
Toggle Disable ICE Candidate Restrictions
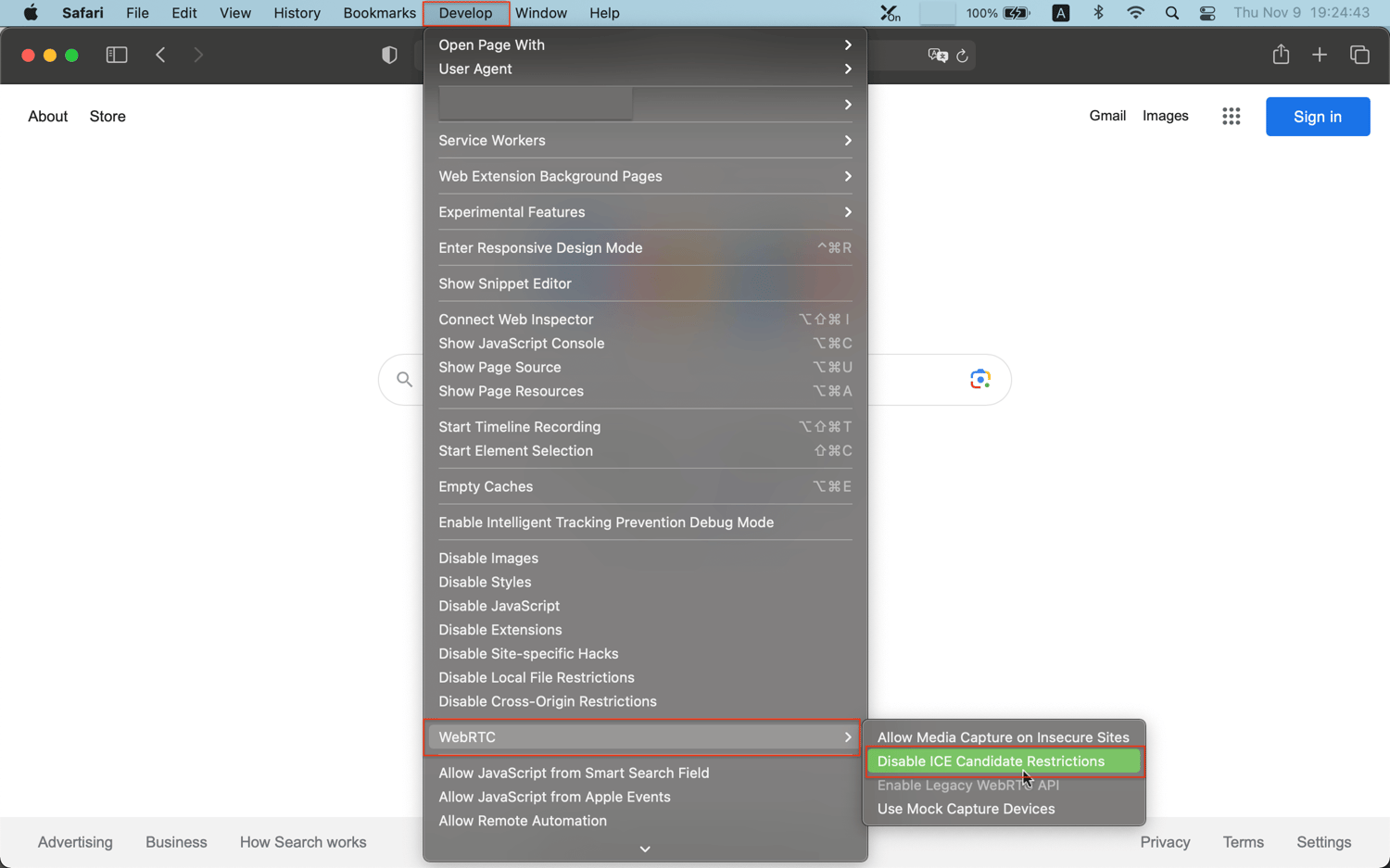[1005, 761]
